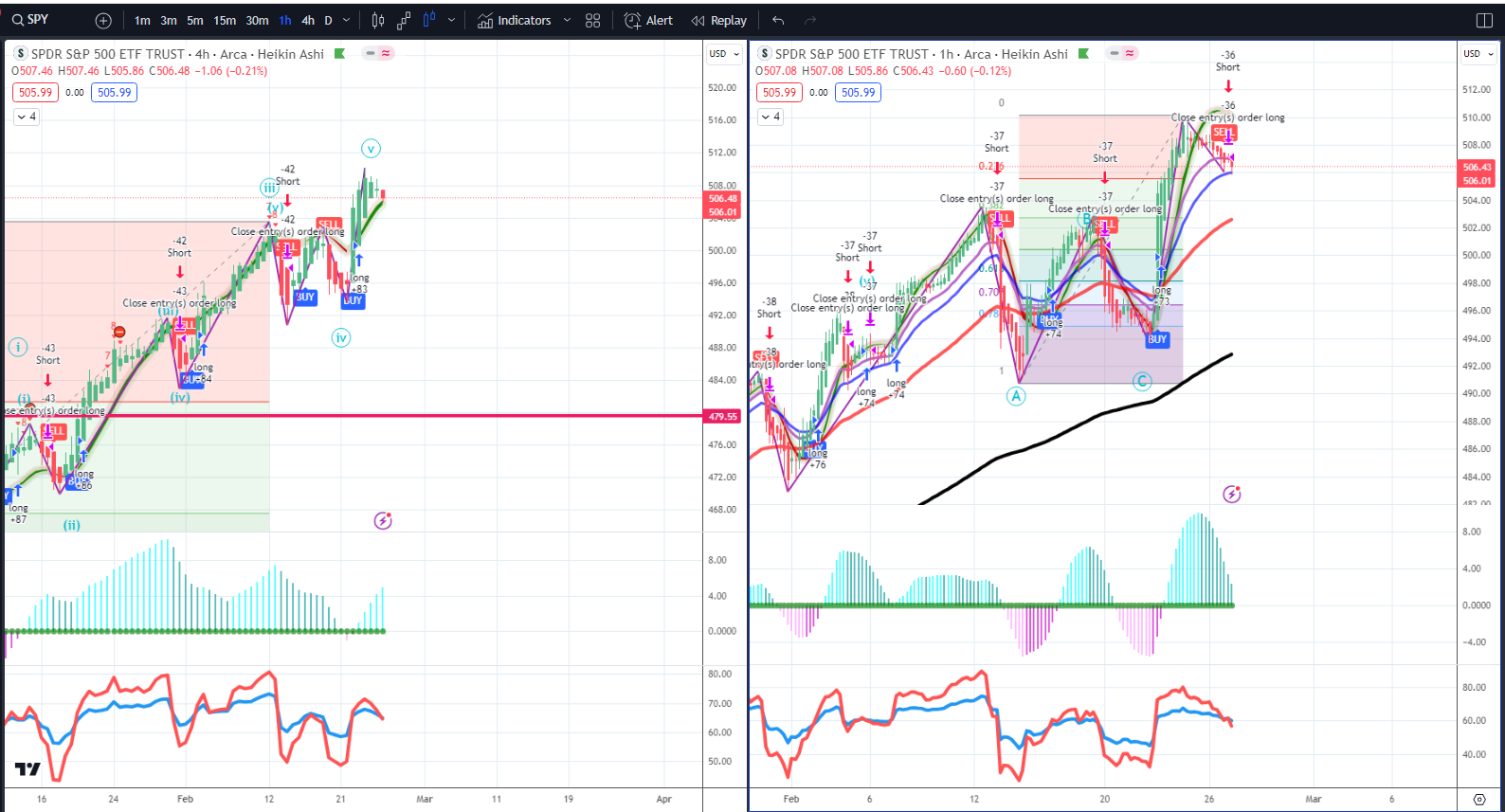1505x812 pixels.
Task: Click the wave (i) circle label at left edge
Action: pyautogui.click(x=18, y=347)
